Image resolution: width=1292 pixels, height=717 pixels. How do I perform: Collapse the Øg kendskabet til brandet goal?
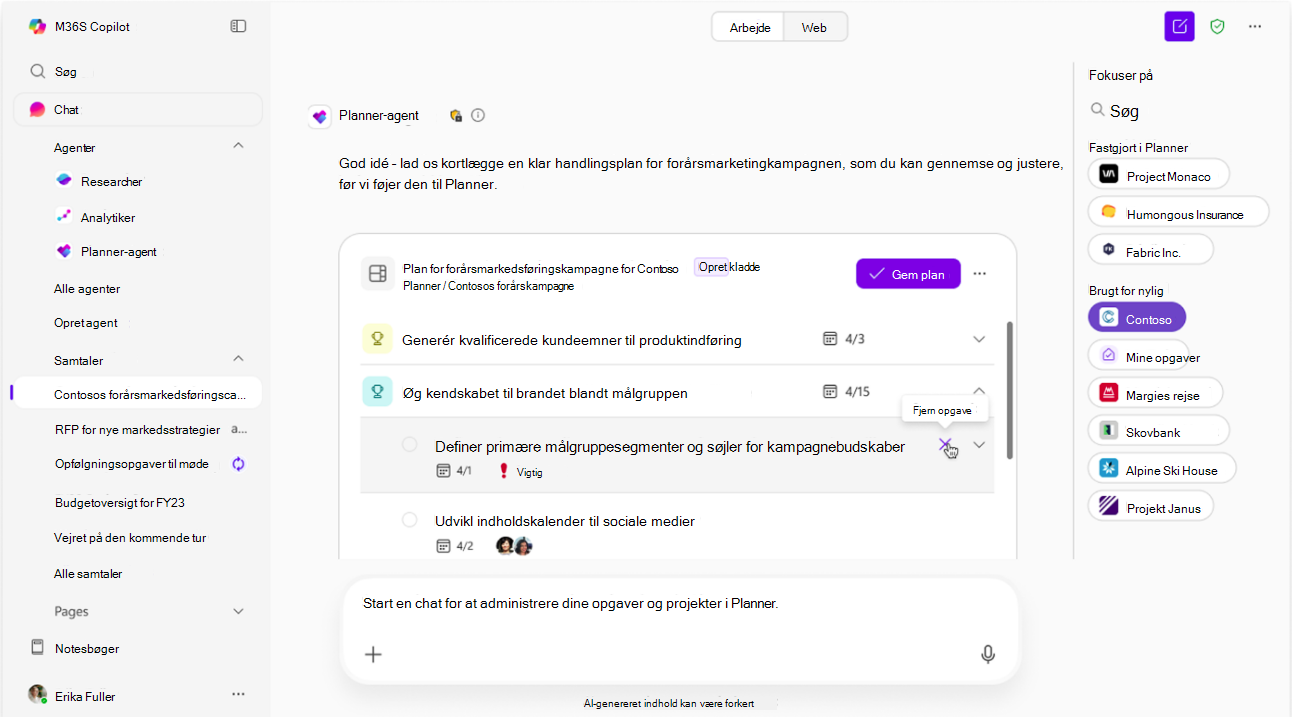pos(979,391)
